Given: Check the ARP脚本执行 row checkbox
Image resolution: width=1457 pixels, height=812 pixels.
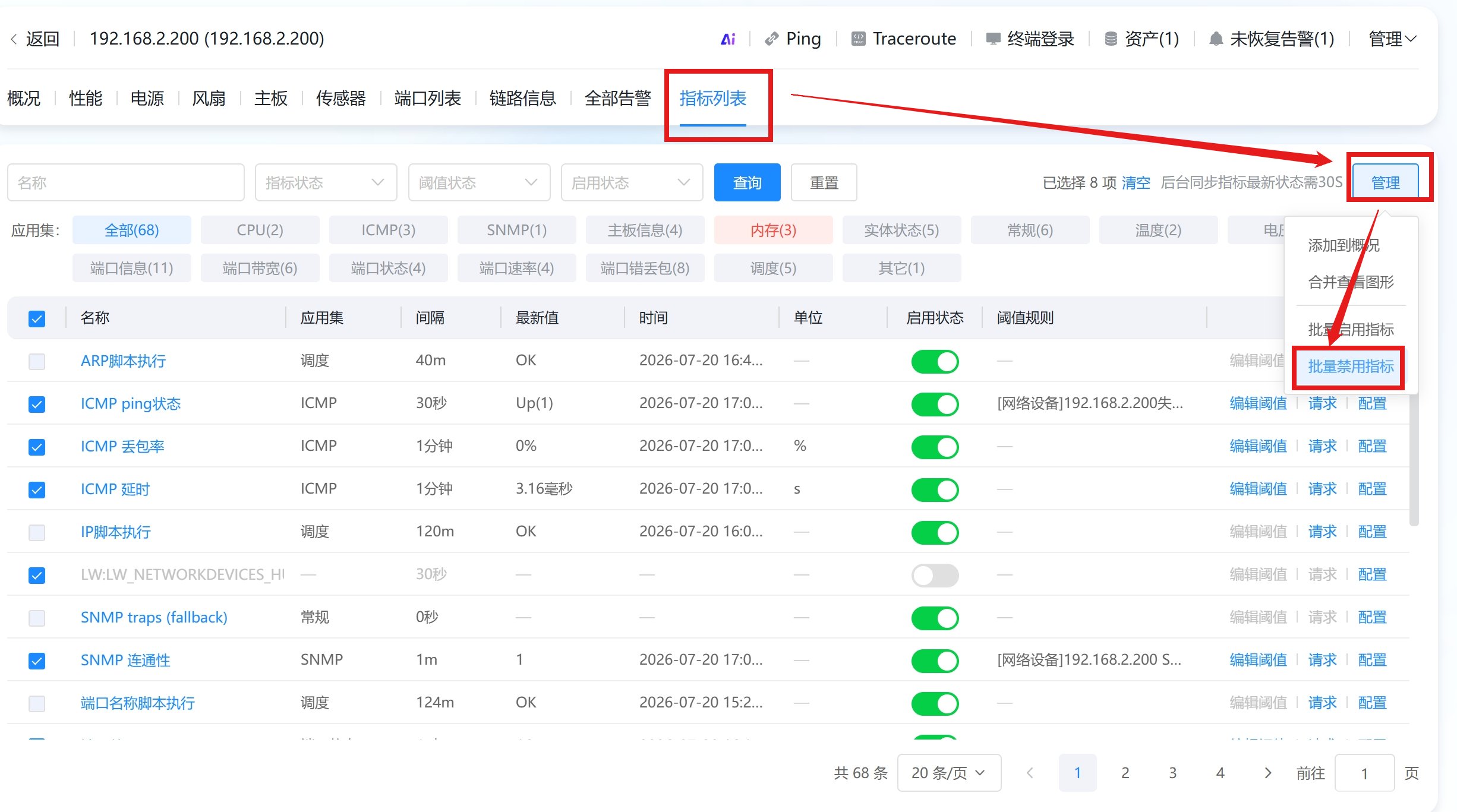Looking at the screenshot, I should [x=37, y=361].
